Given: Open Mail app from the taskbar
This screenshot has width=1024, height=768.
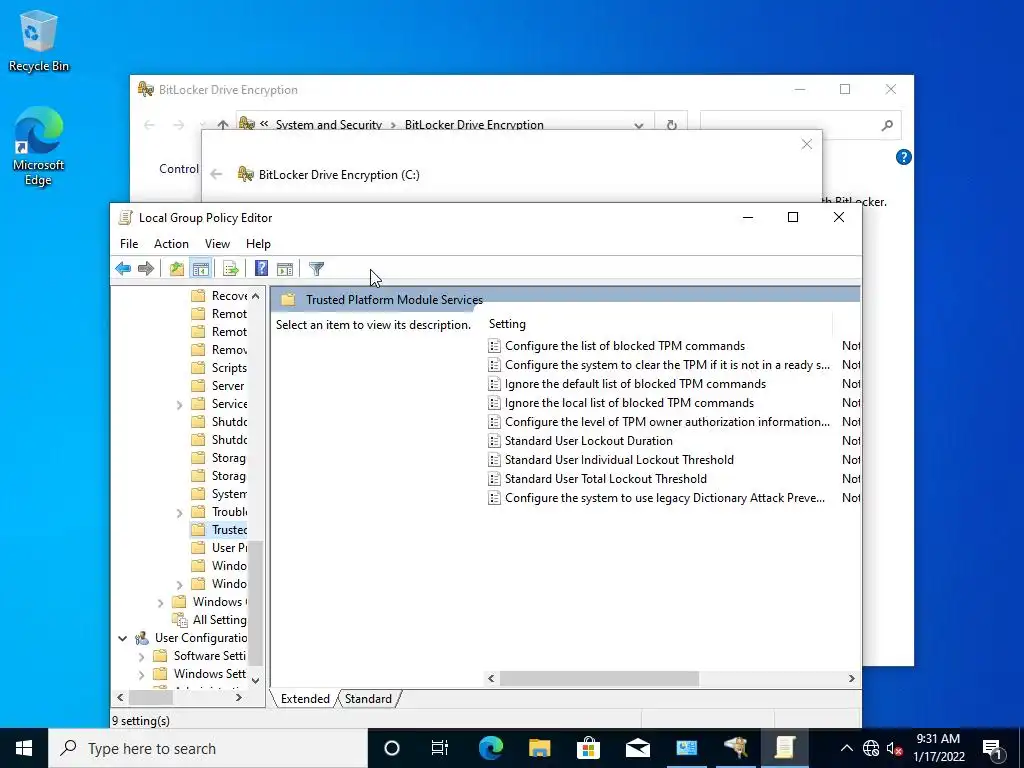Looking at the screenshot, I should coord(637,748).
